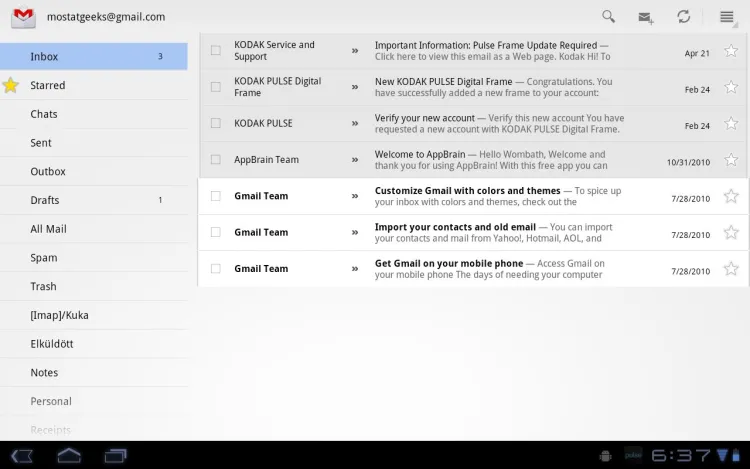This screenshot has width=750, height=469.
Task: Click the chevron marker on AppBrain Team email
Action: click(354, 160)
